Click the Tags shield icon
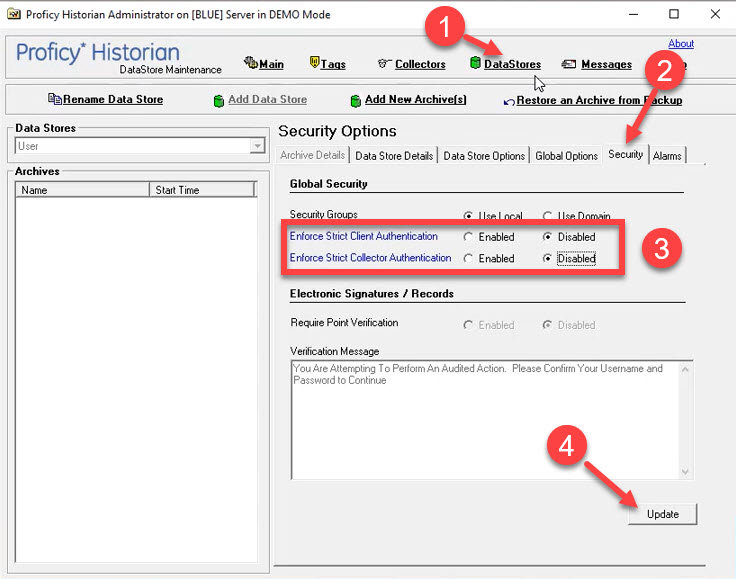736x579 pixels. click(314, 62)
